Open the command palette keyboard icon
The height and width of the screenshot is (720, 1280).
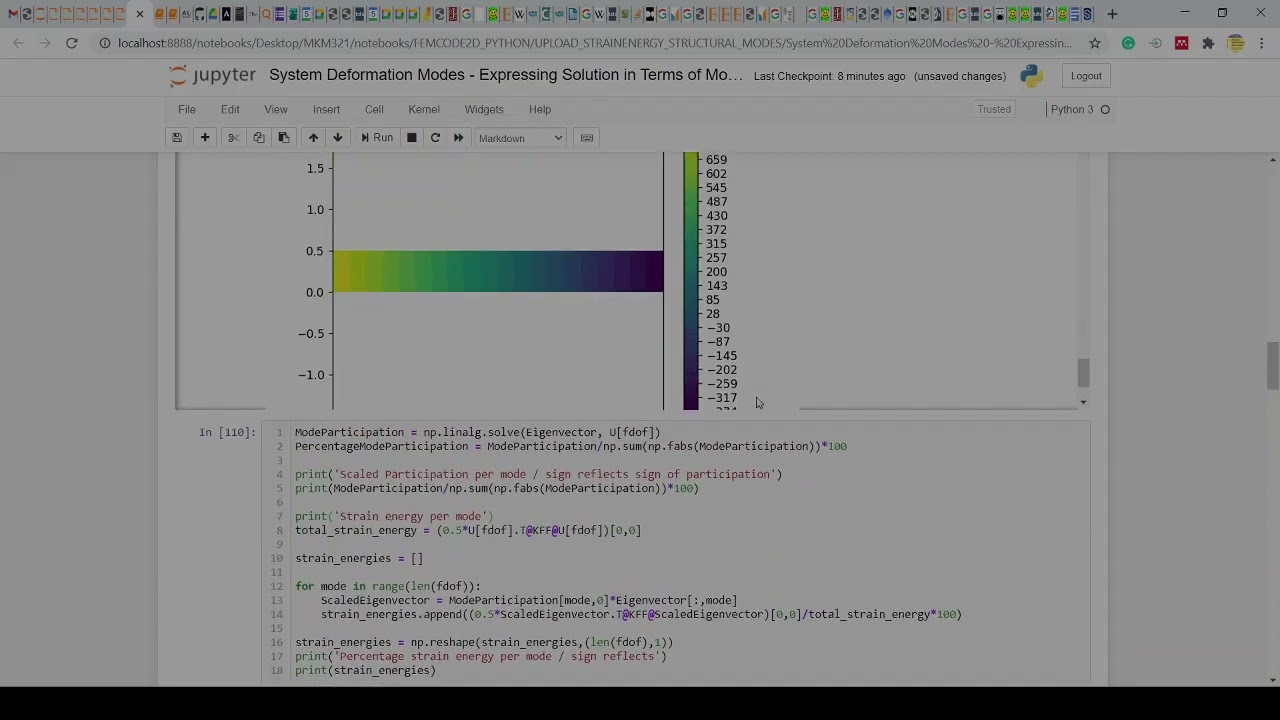587,138
